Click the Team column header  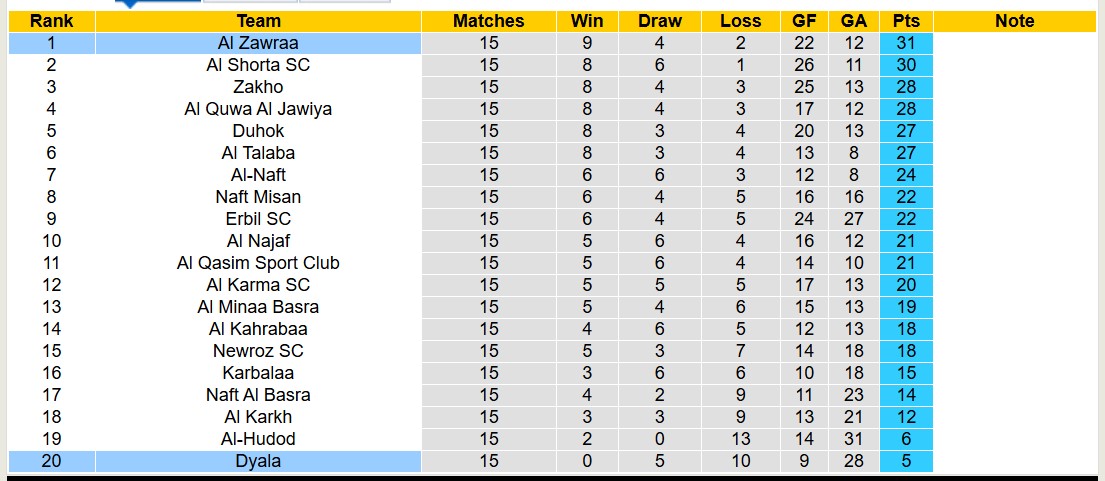[258, 21]
